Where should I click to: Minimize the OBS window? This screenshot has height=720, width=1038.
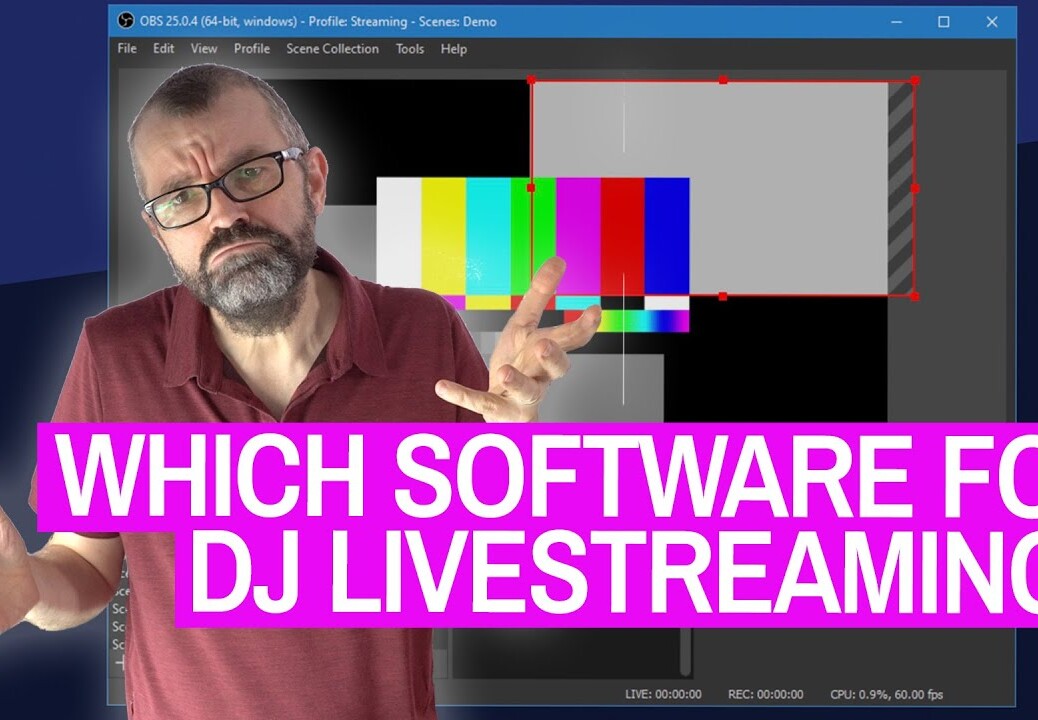(x=896, y=22)
